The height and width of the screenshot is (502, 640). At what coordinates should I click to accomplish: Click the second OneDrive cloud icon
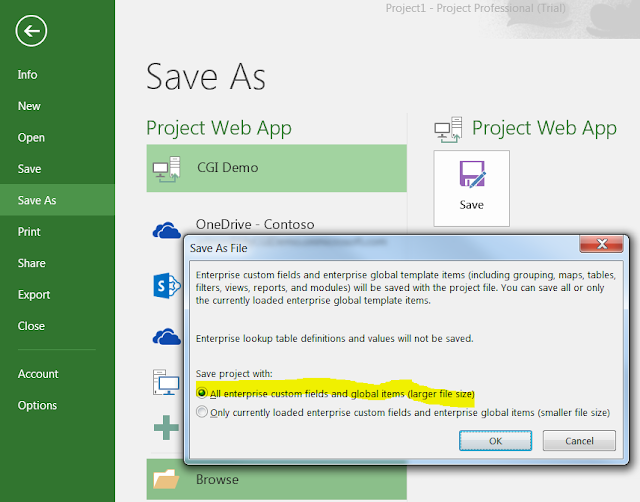(167, 337)
